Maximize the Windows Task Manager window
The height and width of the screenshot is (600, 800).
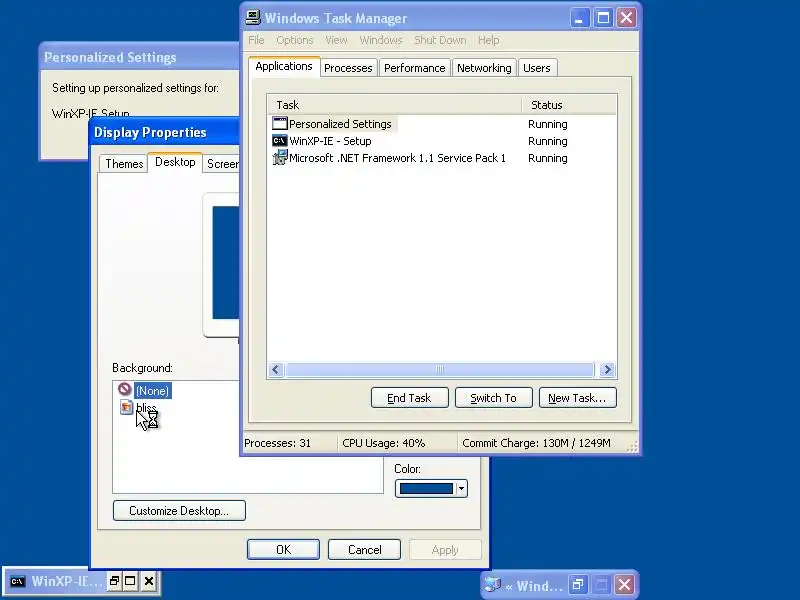603,18
